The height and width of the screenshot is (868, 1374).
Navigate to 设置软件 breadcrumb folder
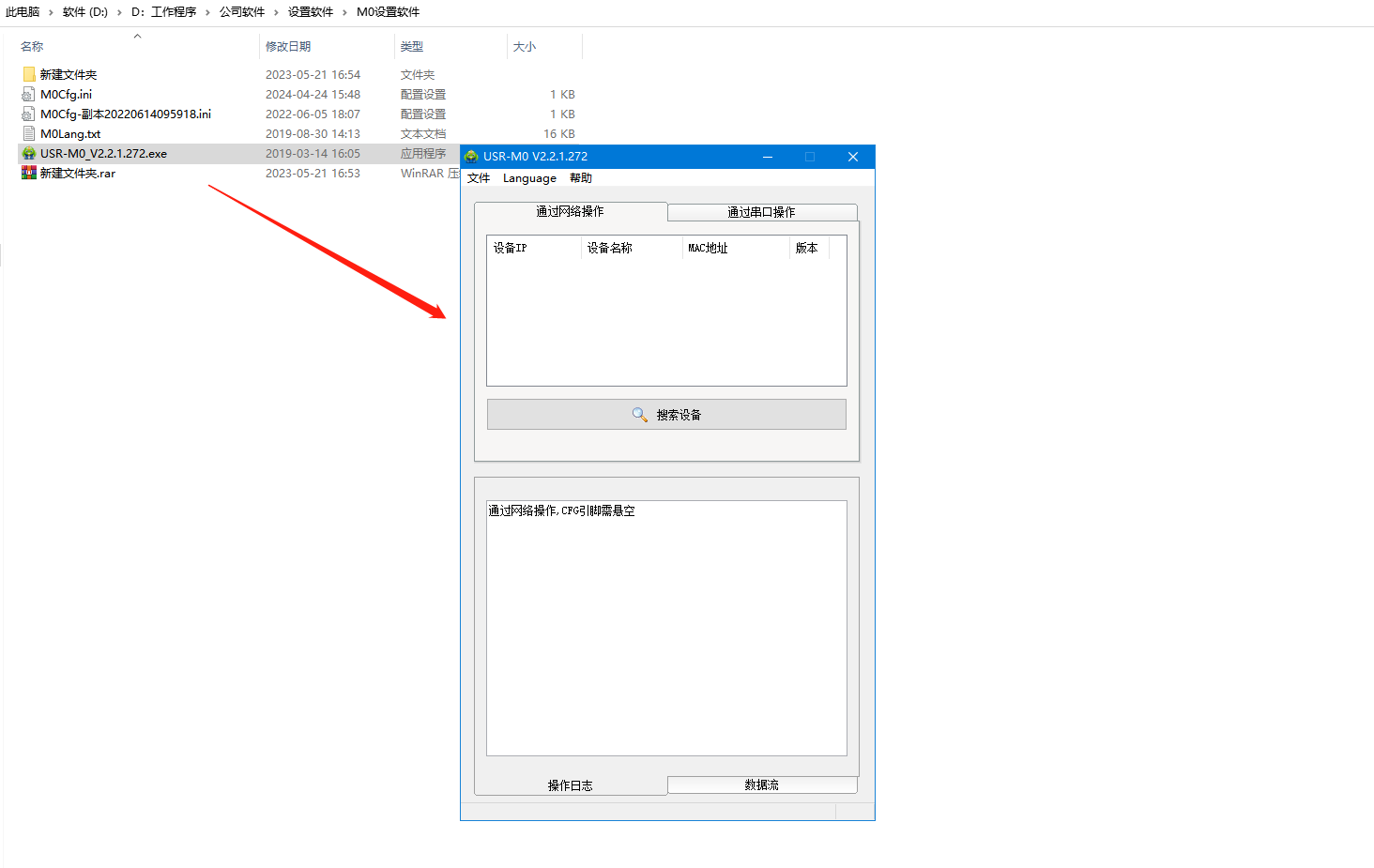[311, 12]
